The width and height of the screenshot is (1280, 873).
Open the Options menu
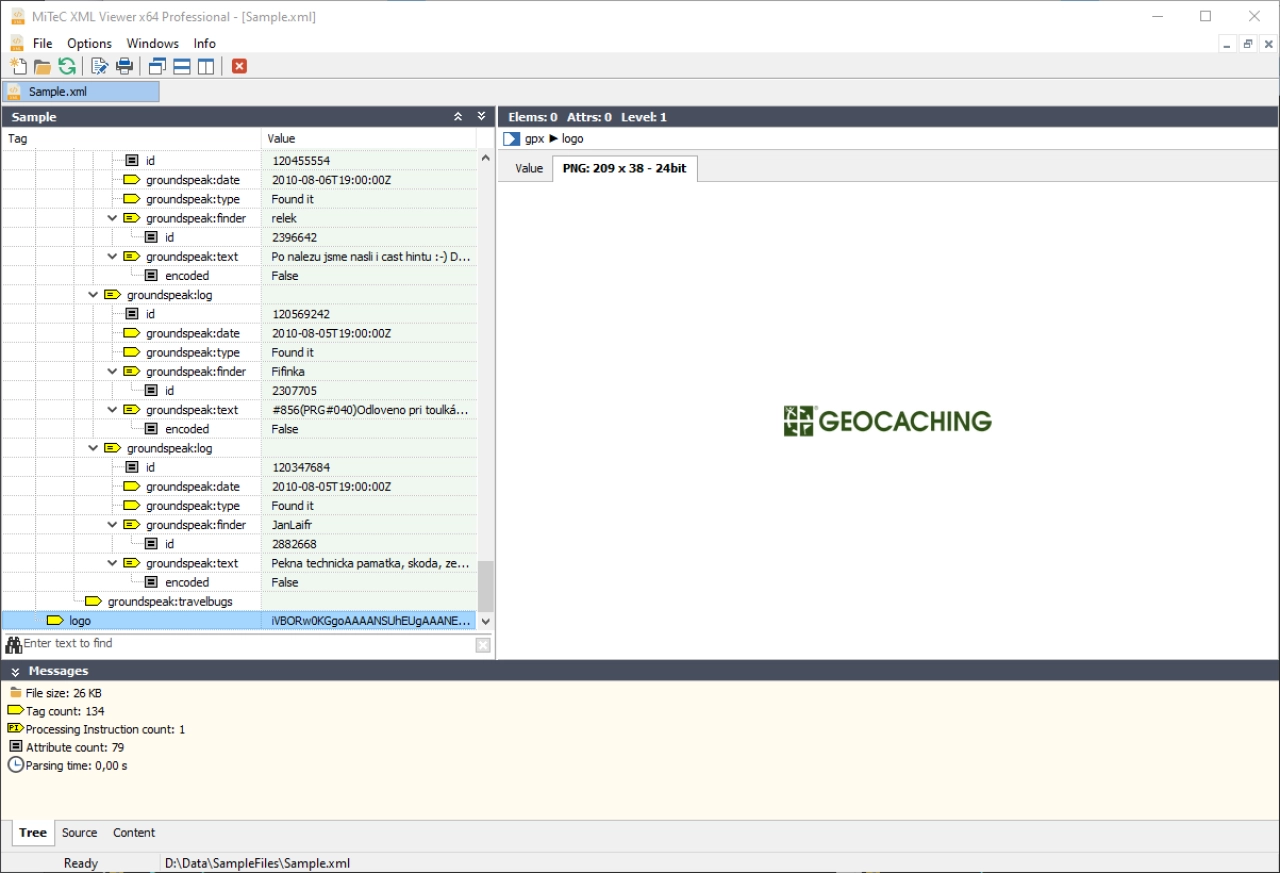[89, 43]
